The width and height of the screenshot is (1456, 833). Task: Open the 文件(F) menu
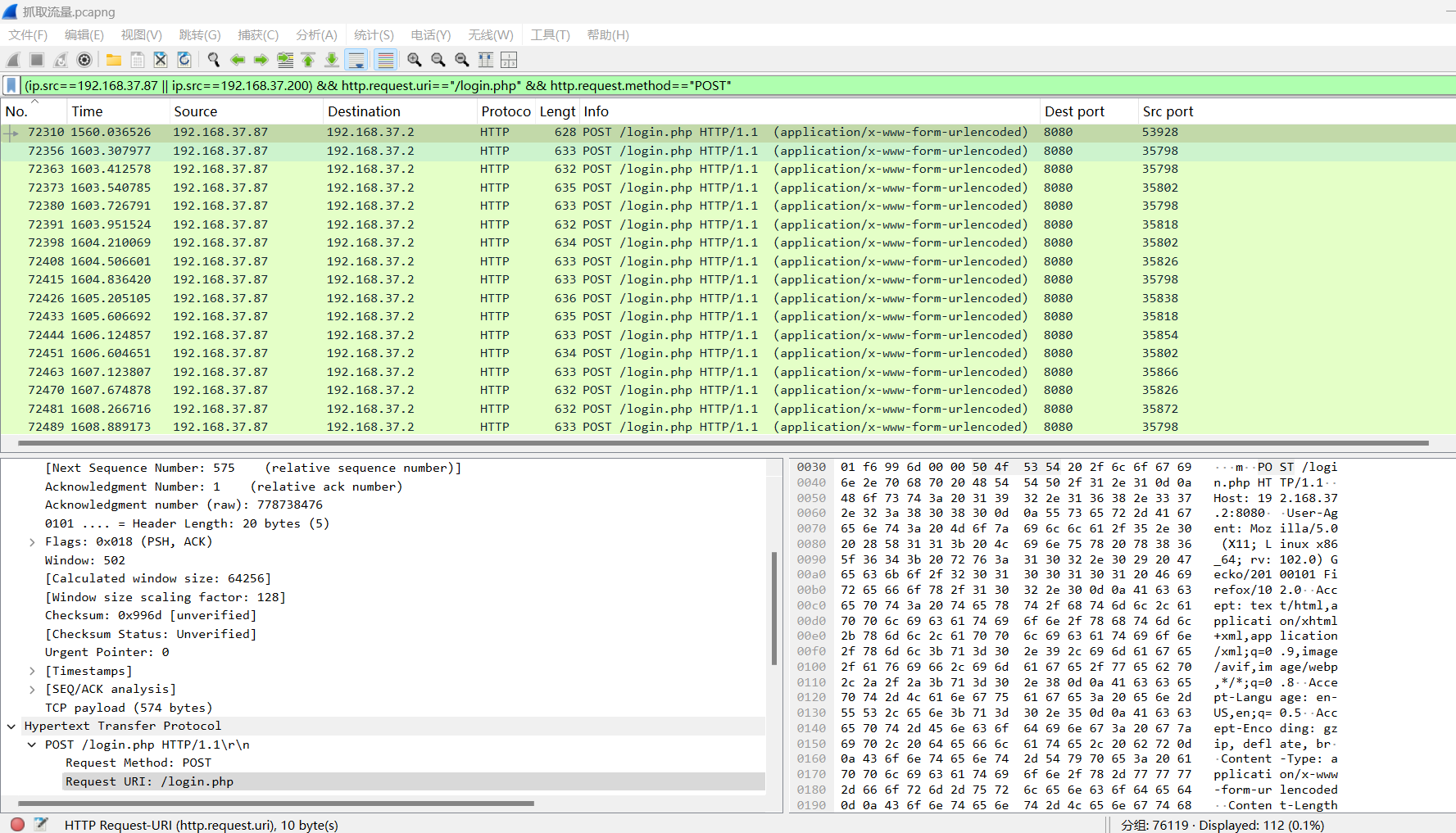pos(28,35)
